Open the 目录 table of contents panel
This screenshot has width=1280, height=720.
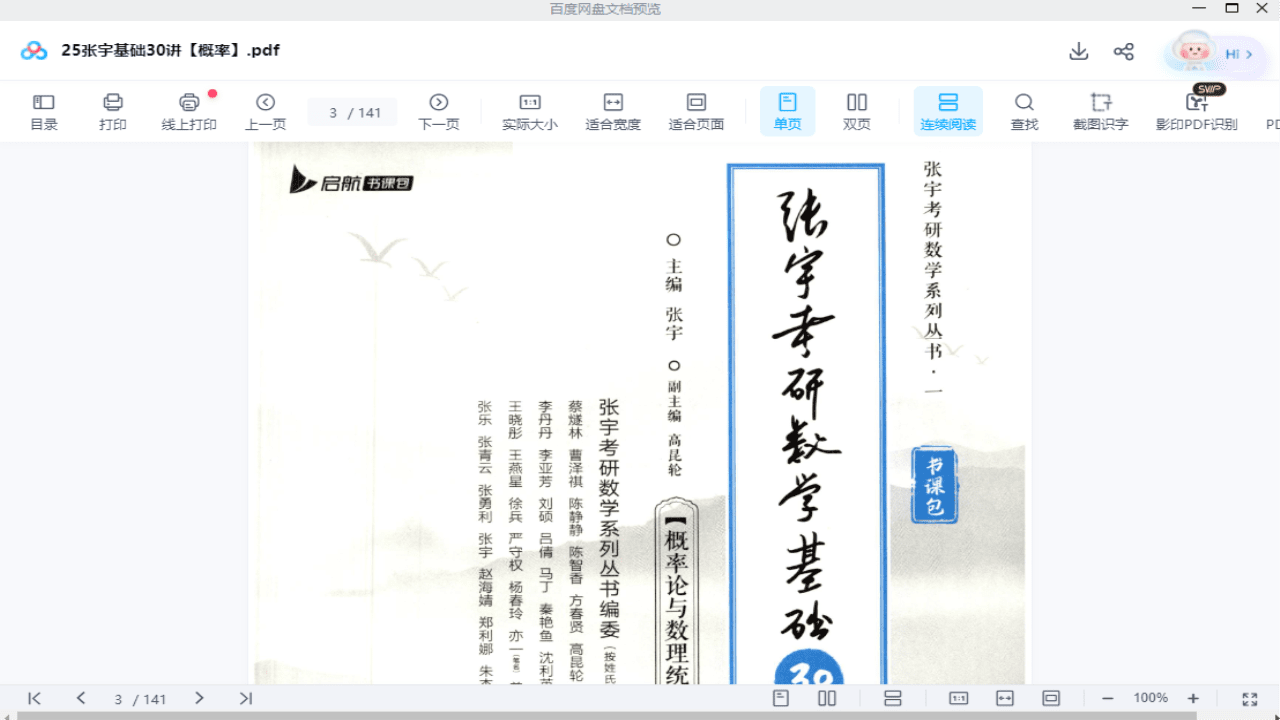click(44, 111)
